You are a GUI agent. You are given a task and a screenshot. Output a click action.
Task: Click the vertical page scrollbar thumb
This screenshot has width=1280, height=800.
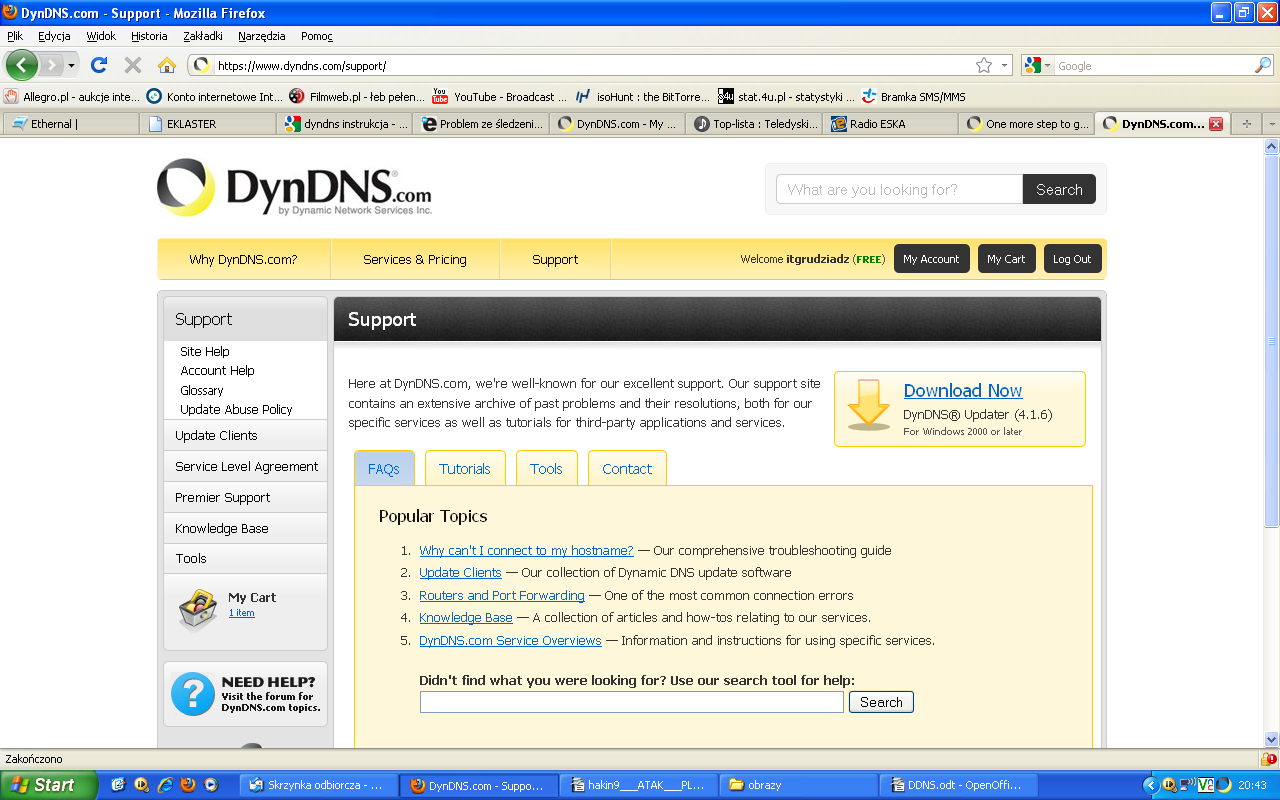1272,340
